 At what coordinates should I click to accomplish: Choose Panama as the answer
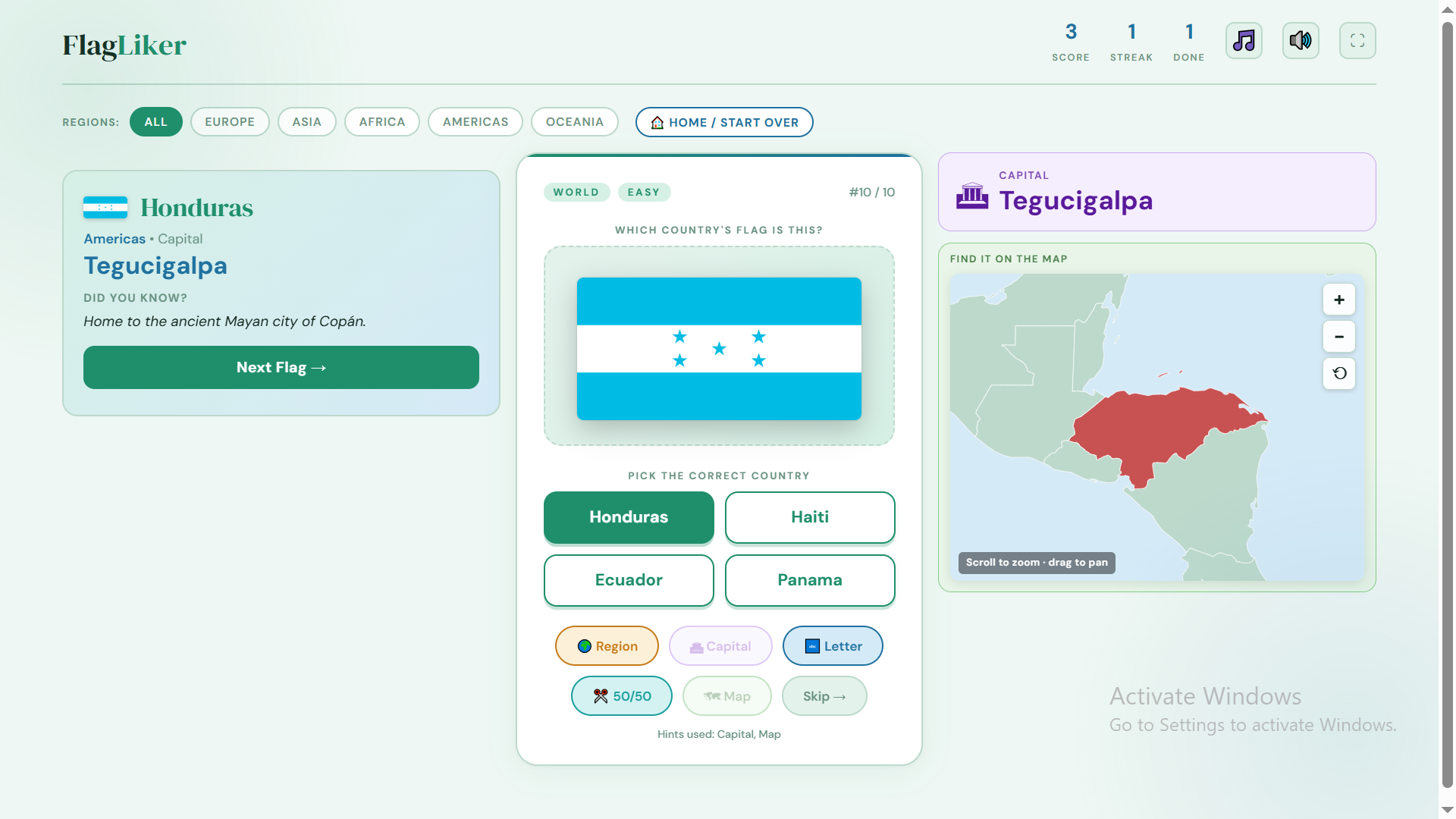(x=810, y=580)
